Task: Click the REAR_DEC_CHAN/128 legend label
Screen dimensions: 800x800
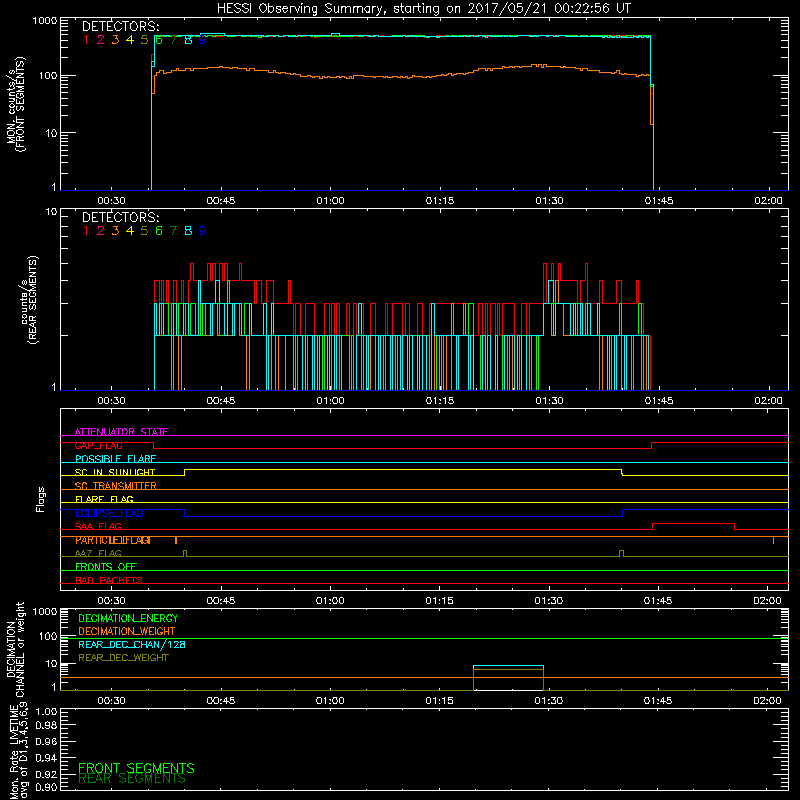Action: (x=132, y=645)
